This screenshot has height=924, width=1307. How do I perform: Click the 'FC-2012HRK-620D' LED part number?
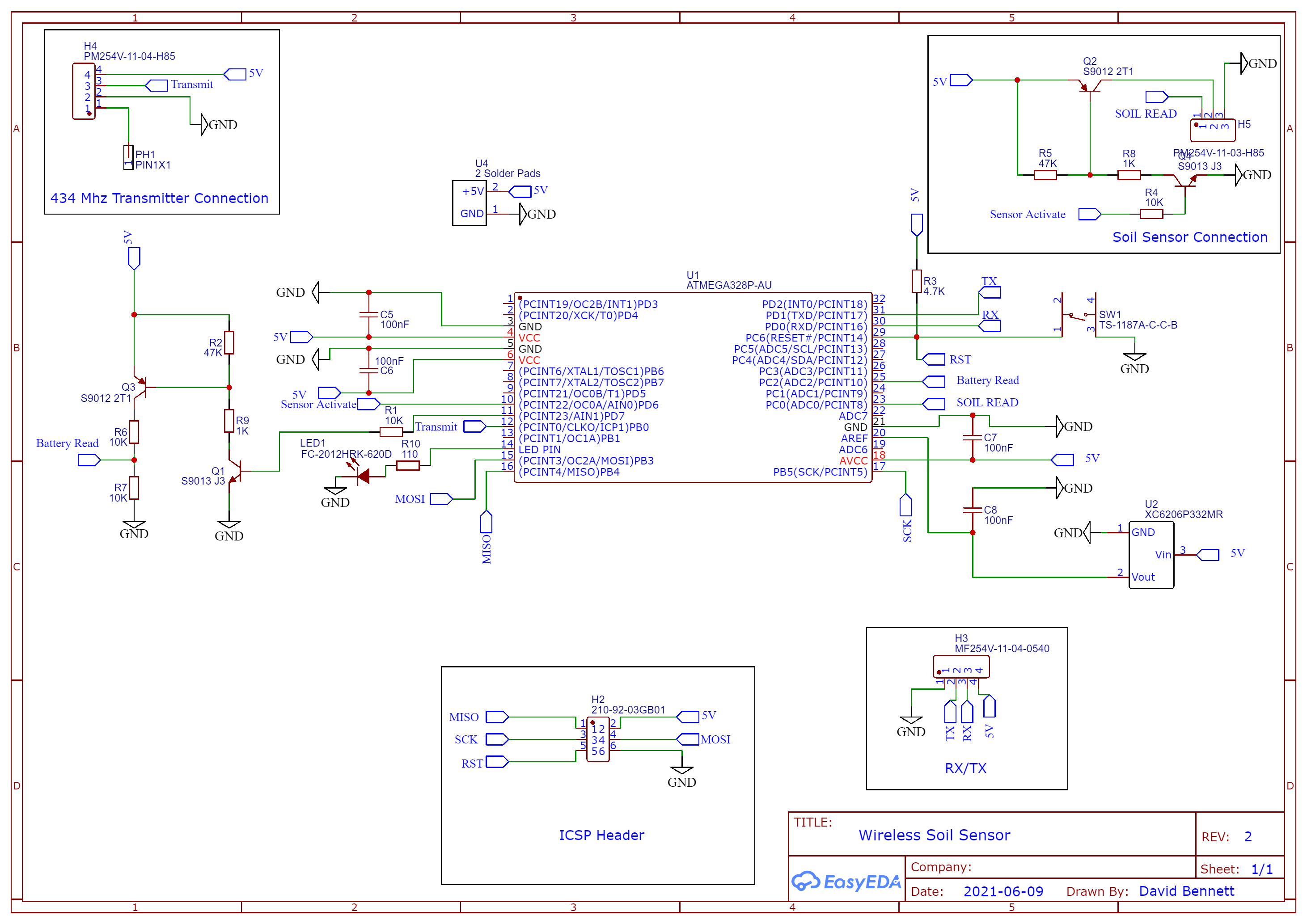tap(346, 454)
